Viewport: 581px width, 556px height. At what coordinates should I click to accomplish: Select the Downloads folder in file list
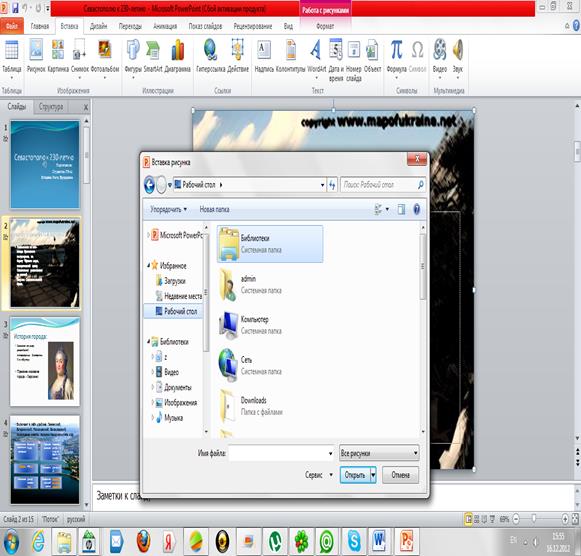click(270, 406)
